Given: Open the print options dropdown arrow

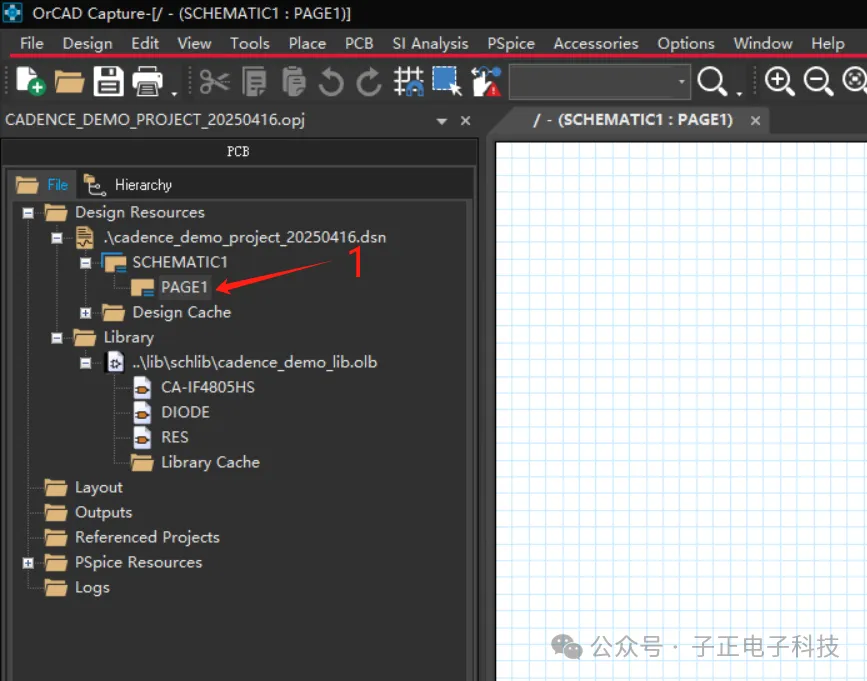Looking at the screenshot, I should [174, 93].
